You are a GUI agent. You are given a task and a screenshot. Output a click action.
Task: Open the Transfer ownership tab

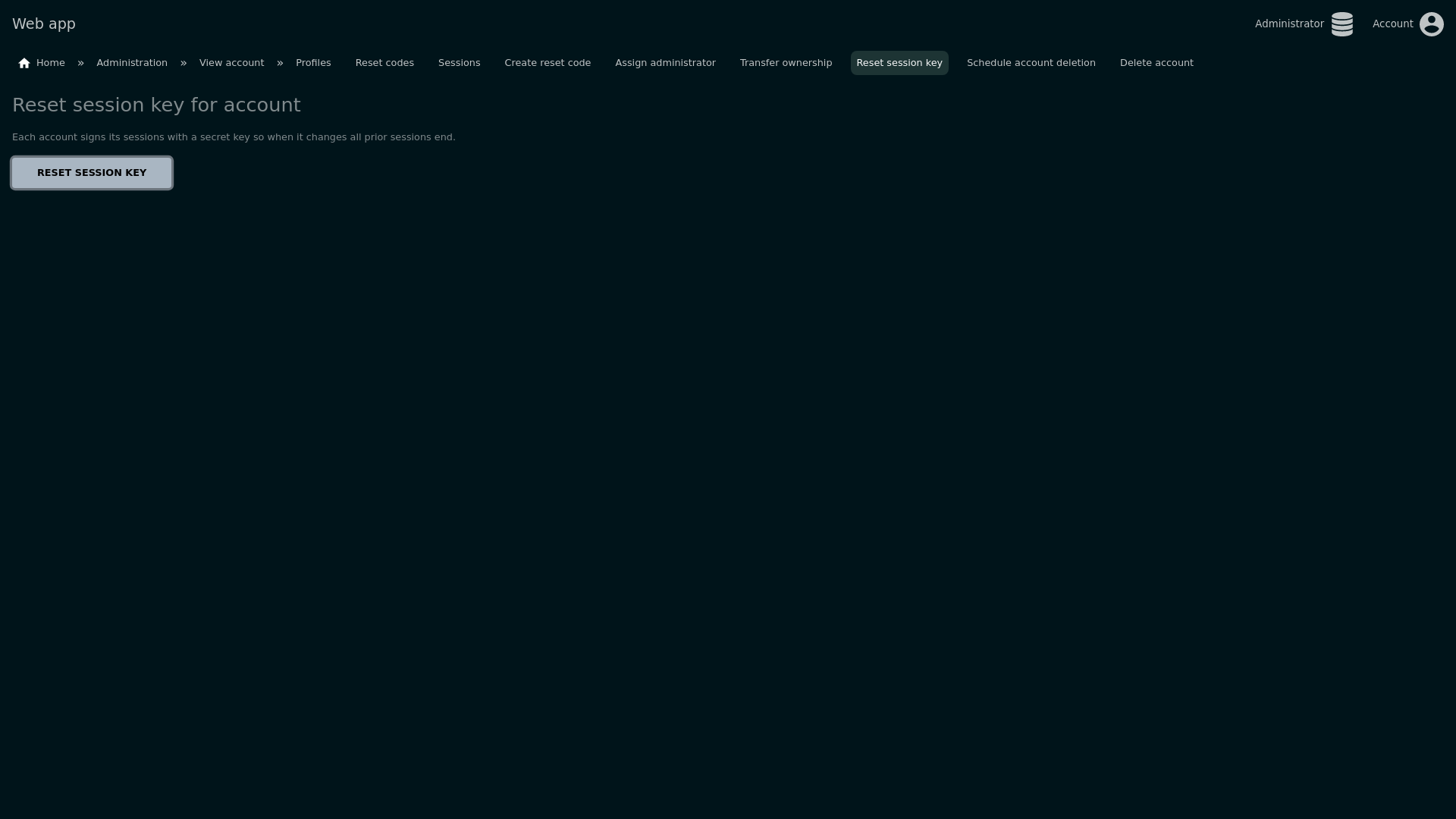click(x=786, y=63)
